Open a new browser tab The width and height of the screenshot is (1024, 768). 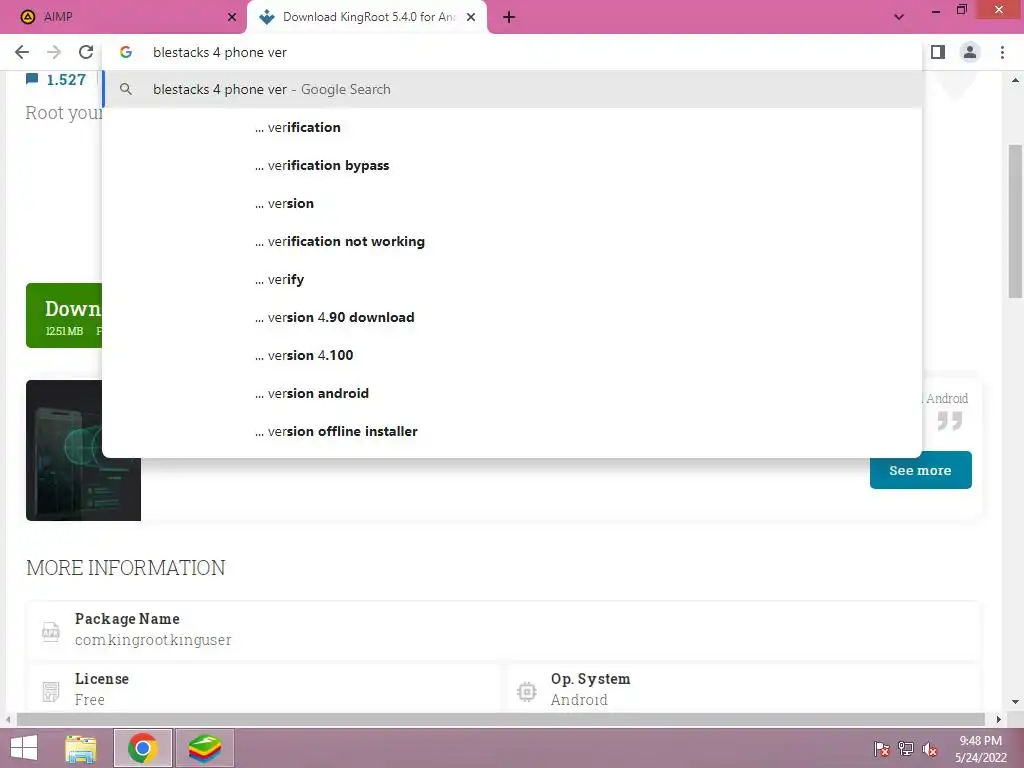[509, 17]
